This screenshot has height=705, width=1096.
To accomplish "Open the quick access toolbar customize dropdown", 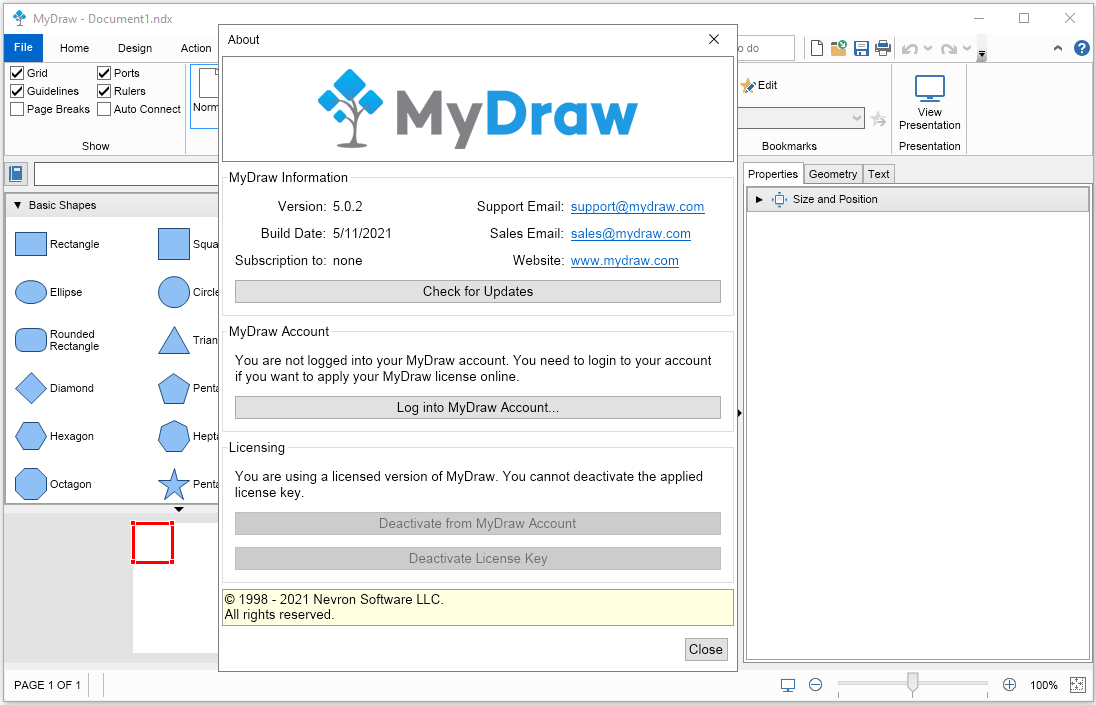I will (x=981, y=54).
